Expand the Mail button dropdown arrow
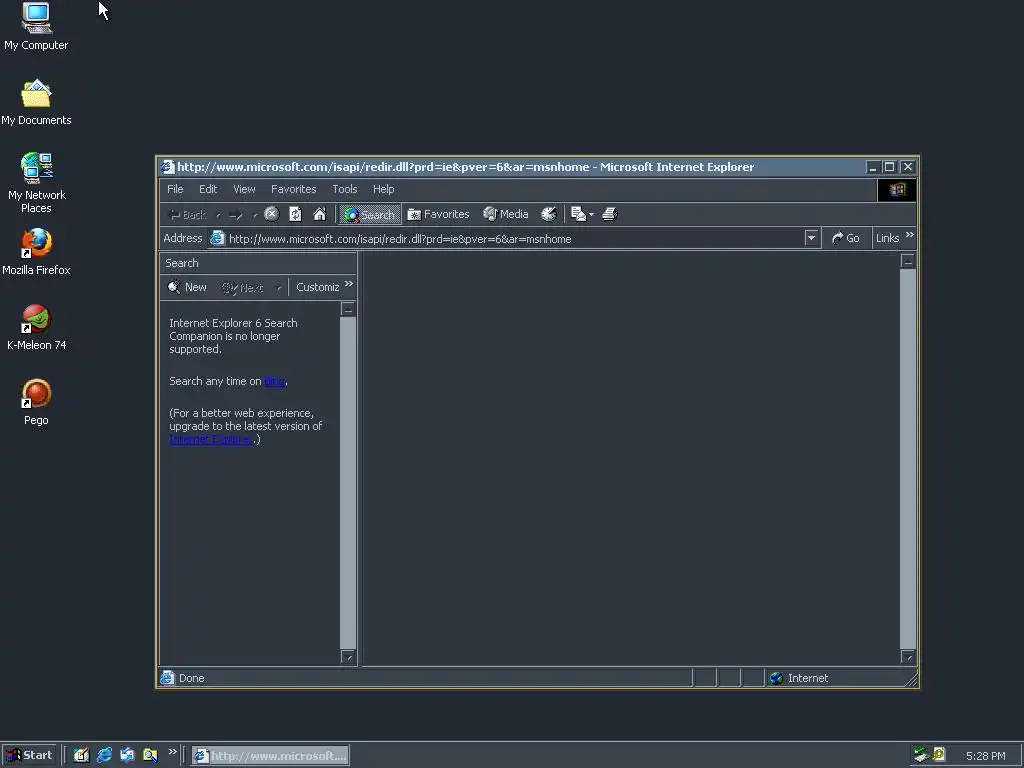This screenshot has width=1024, height=768. [592, 214]
